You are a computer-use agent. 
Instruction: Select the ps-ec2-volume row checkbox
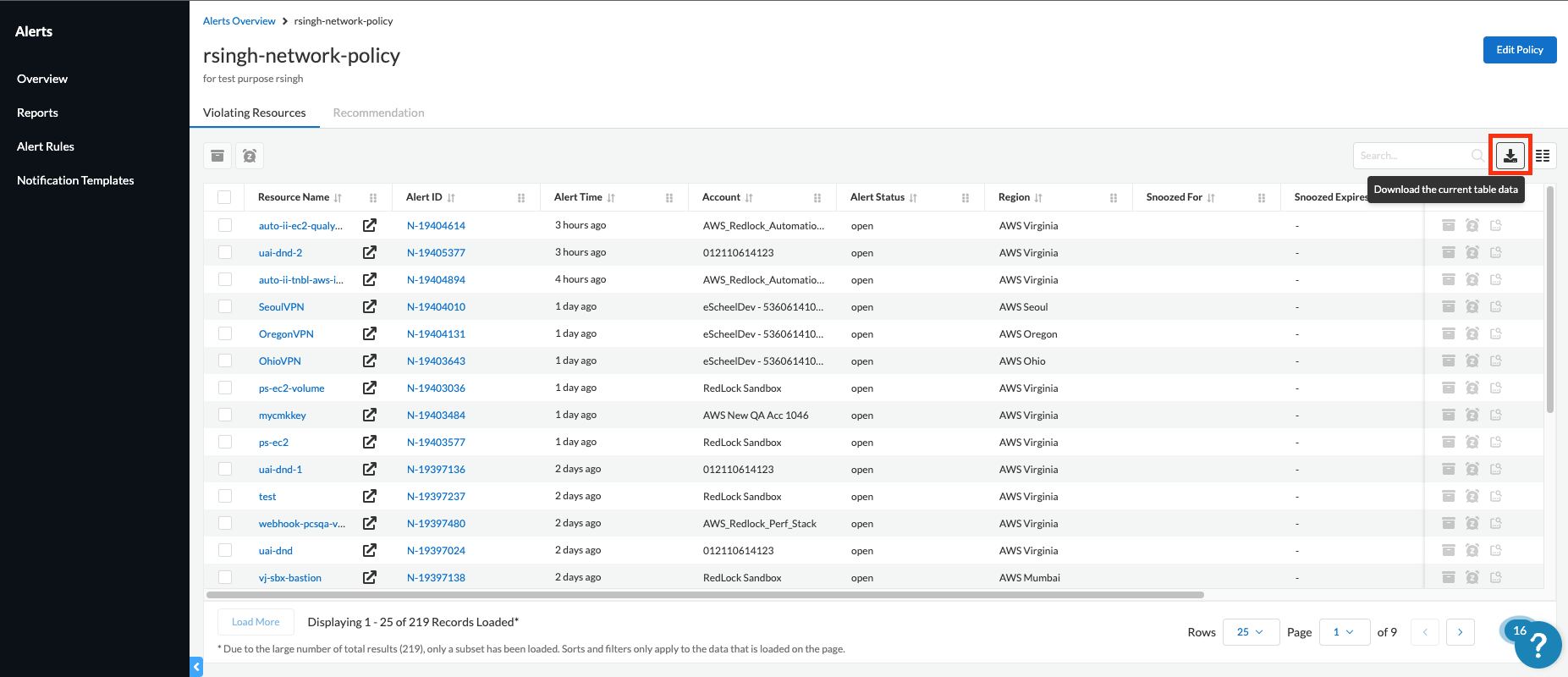[x=225, y=388]
